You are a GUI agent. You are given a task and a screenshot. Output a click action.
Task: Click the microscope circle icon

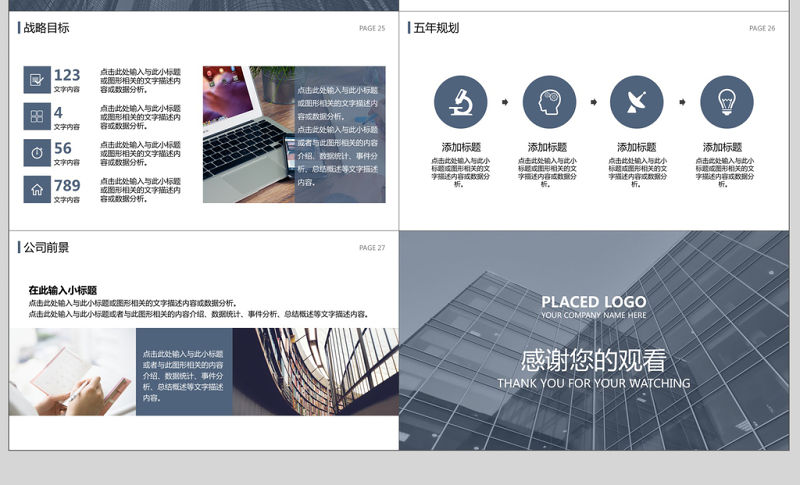[460, 102]
